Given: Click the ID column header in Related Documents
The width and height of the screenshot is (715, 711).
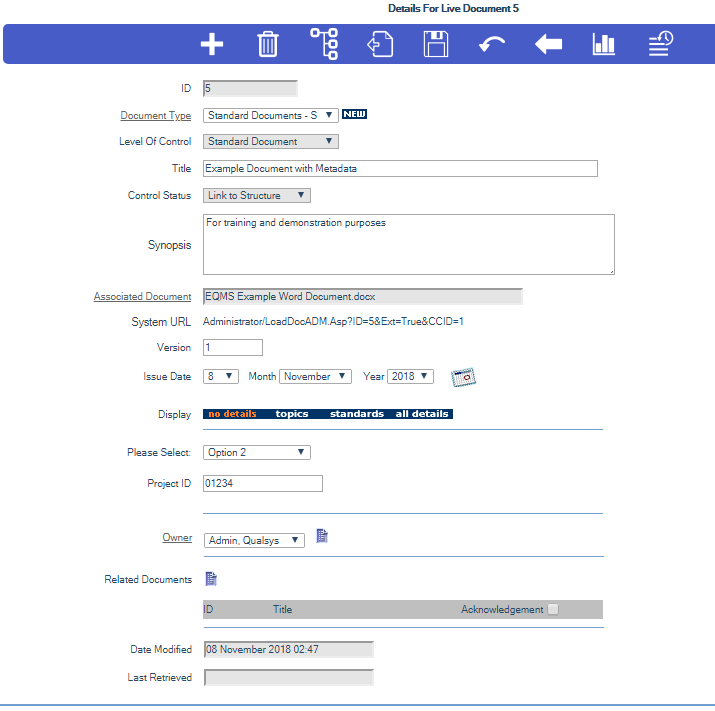Looking at the screenshot, I should click(208, 609).
